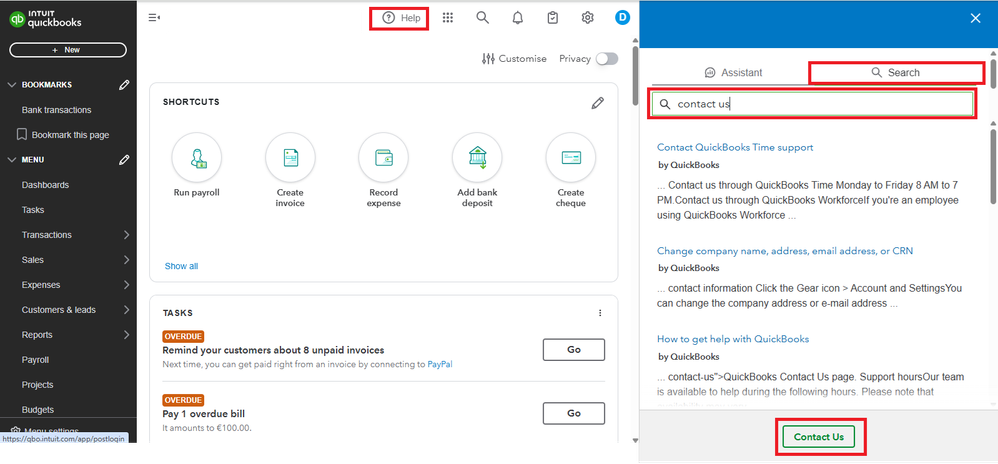
Task: Open How to get help with QuickBooks
Action: pos(733,339)
